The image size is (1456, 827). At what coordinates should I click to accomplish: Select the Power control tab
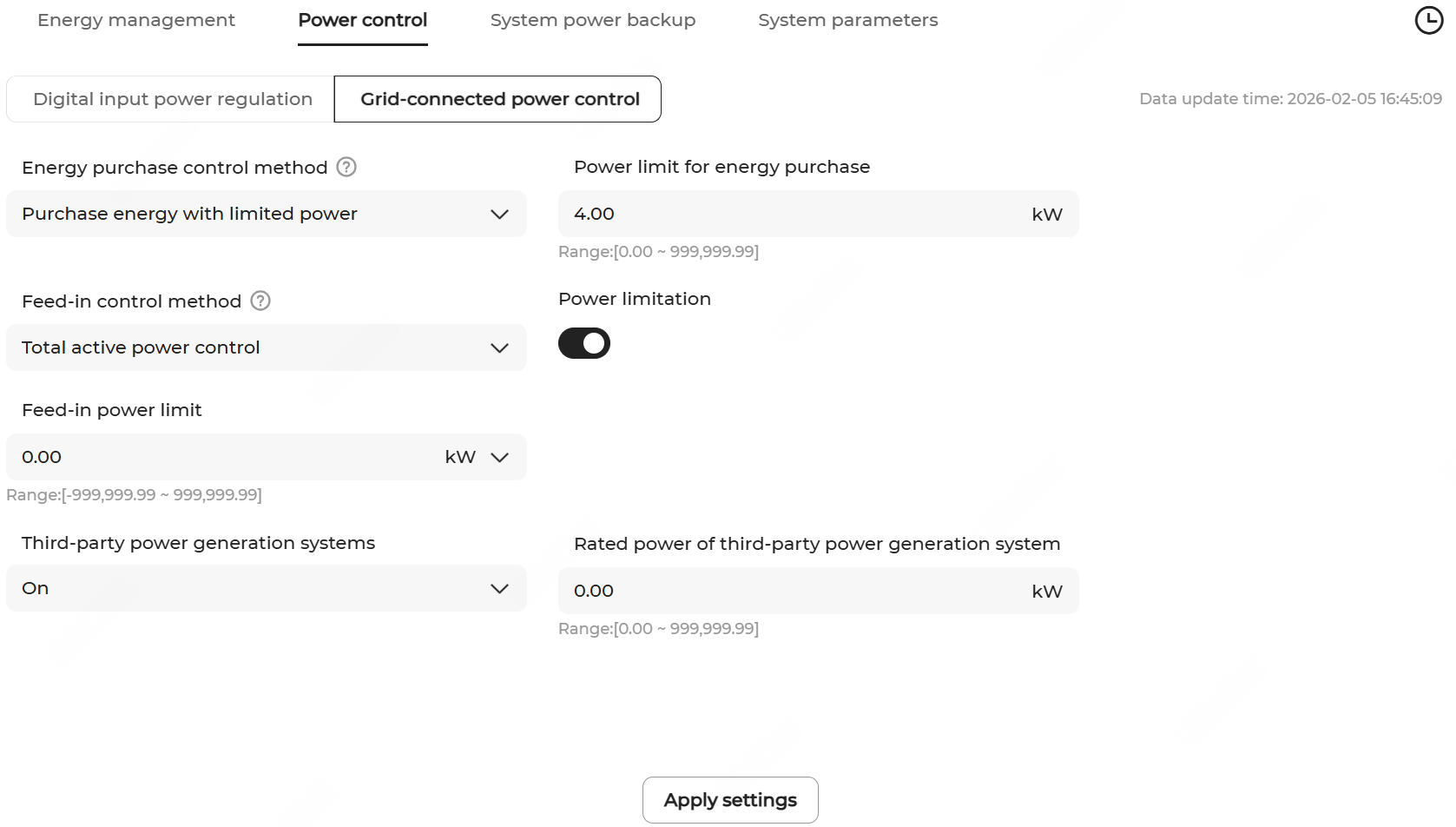tap(362, 20)
